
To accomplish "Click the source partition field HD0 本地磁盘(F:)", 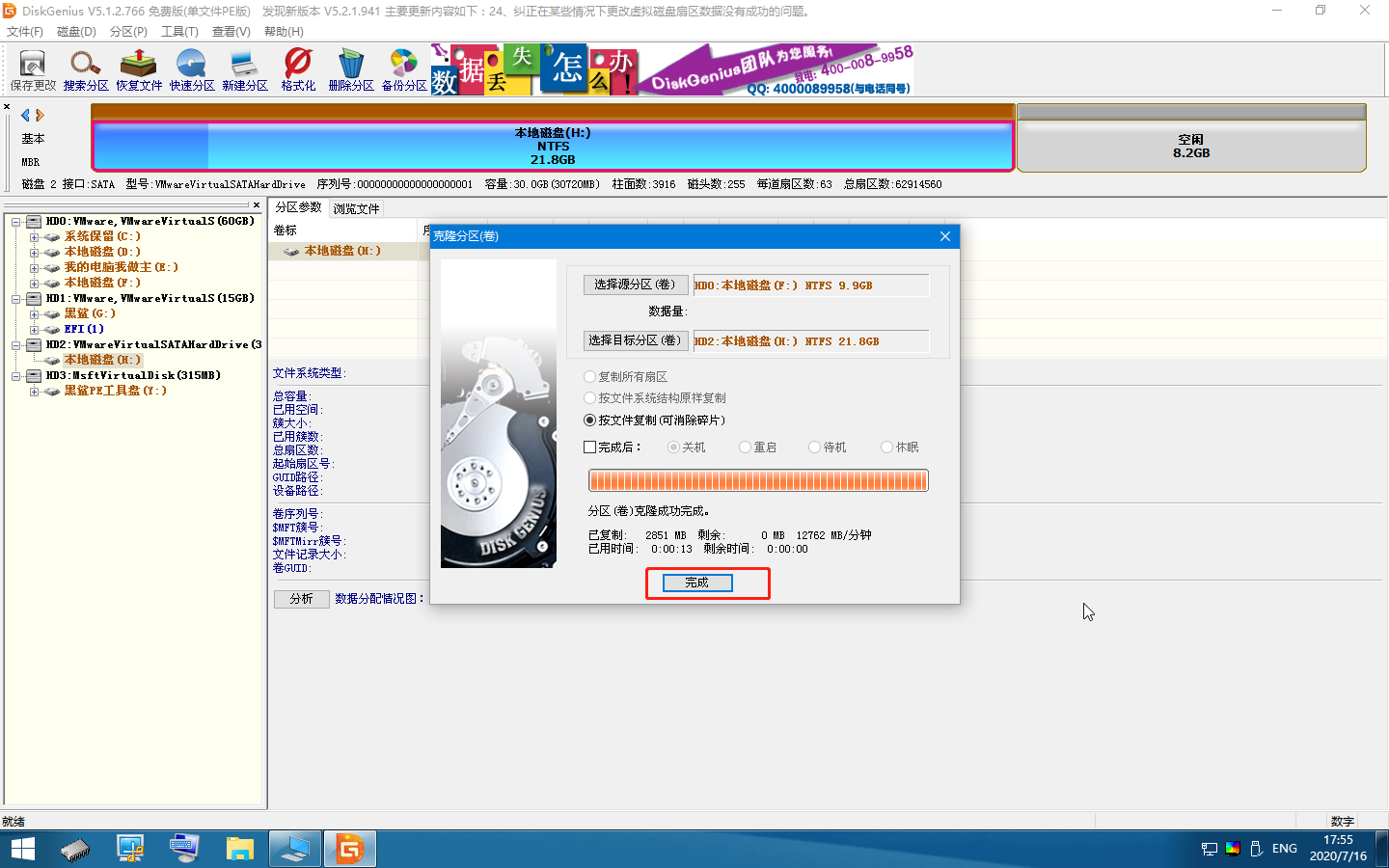I will tap(810, 285).
